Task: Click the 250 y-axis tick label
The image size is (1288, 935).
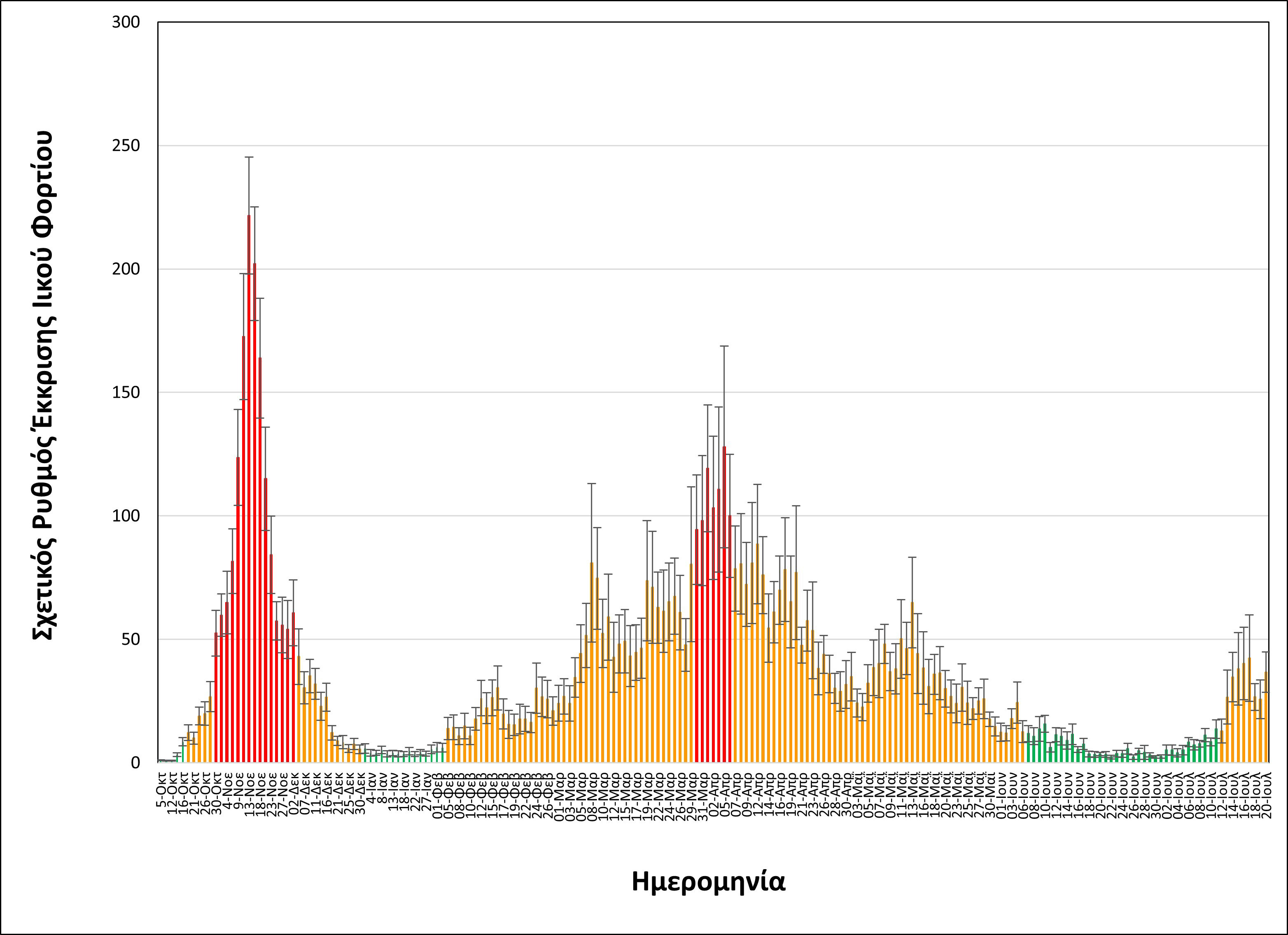Action: pos(126,146)
